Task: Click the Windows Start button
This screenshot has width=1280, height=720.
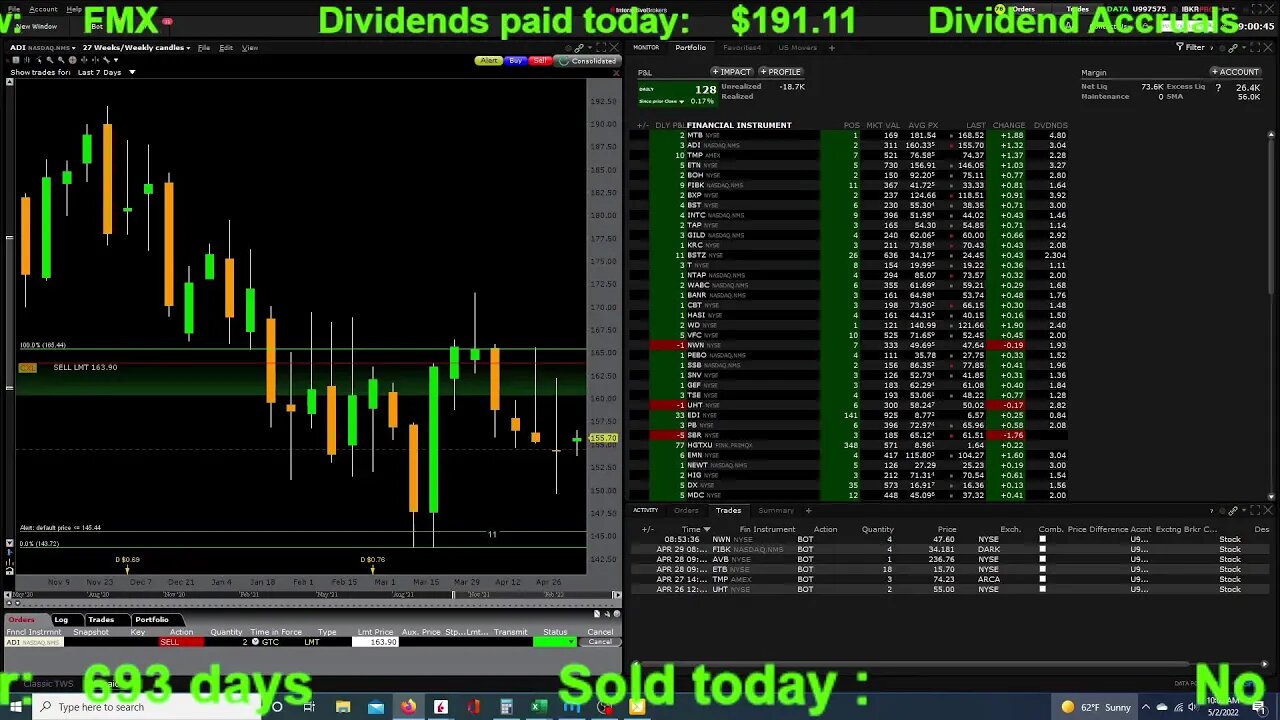Action: tap(15, 707)
